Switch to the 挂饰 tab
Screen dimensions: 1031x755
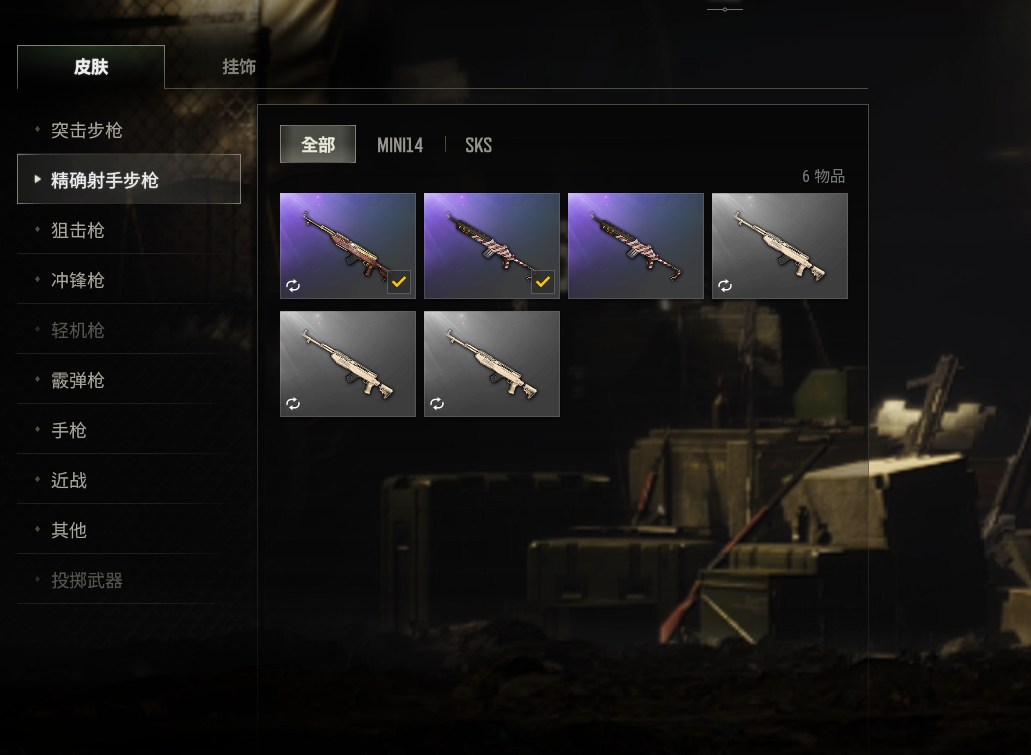pyautogui.click(x=239, y=66)
